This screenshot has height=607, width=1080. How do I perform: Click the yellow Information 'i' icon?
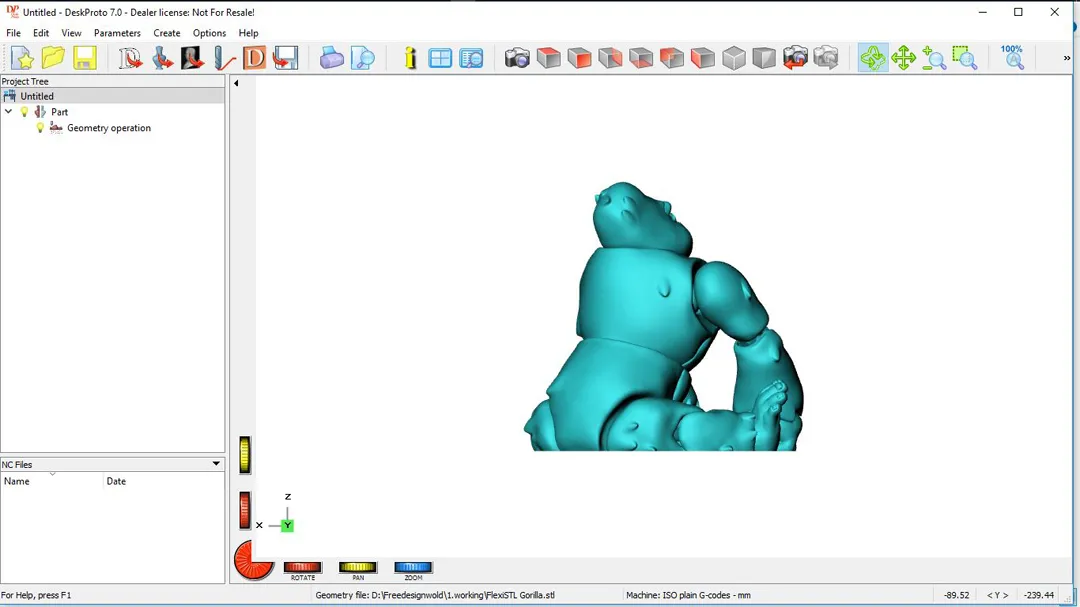coord(411,58)
